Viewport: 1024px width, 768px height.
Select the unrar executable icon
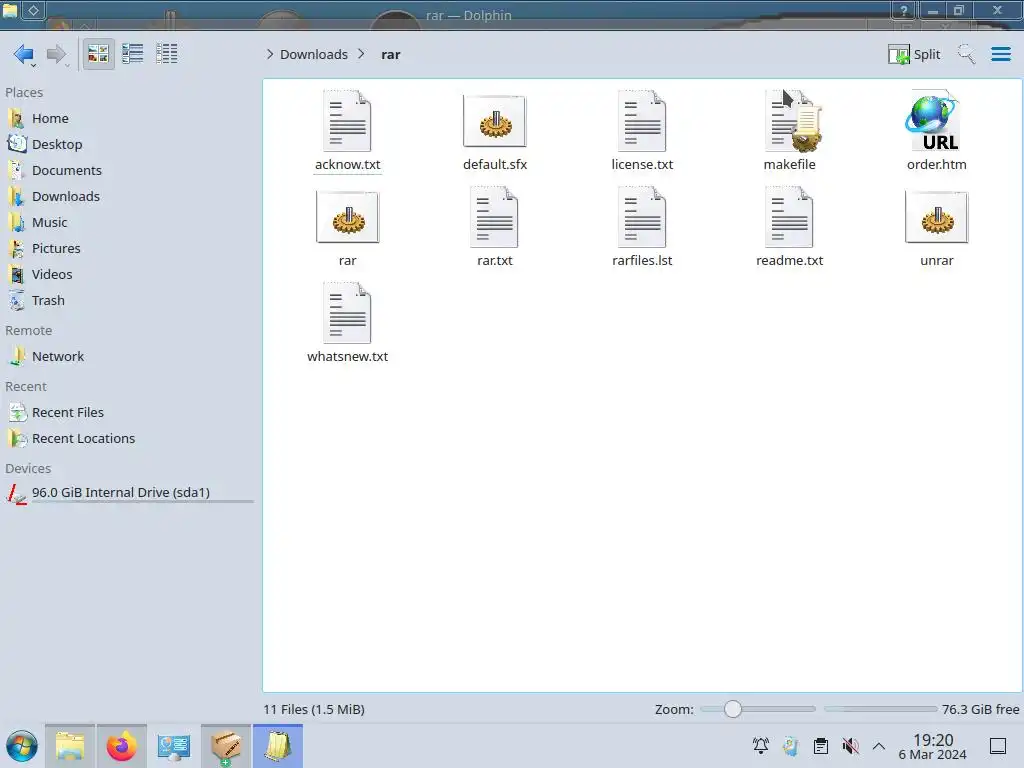click(x=936, y=217)
